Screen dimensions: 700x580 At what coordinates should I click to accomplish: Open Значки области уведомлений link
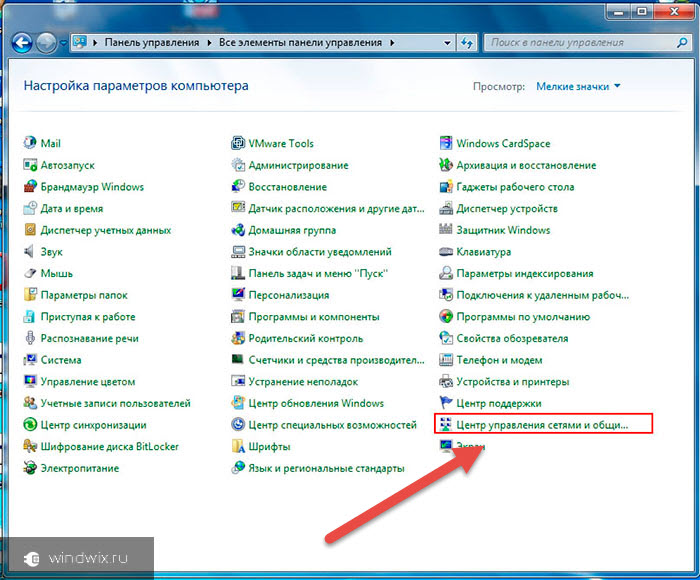tap(320, 251)
